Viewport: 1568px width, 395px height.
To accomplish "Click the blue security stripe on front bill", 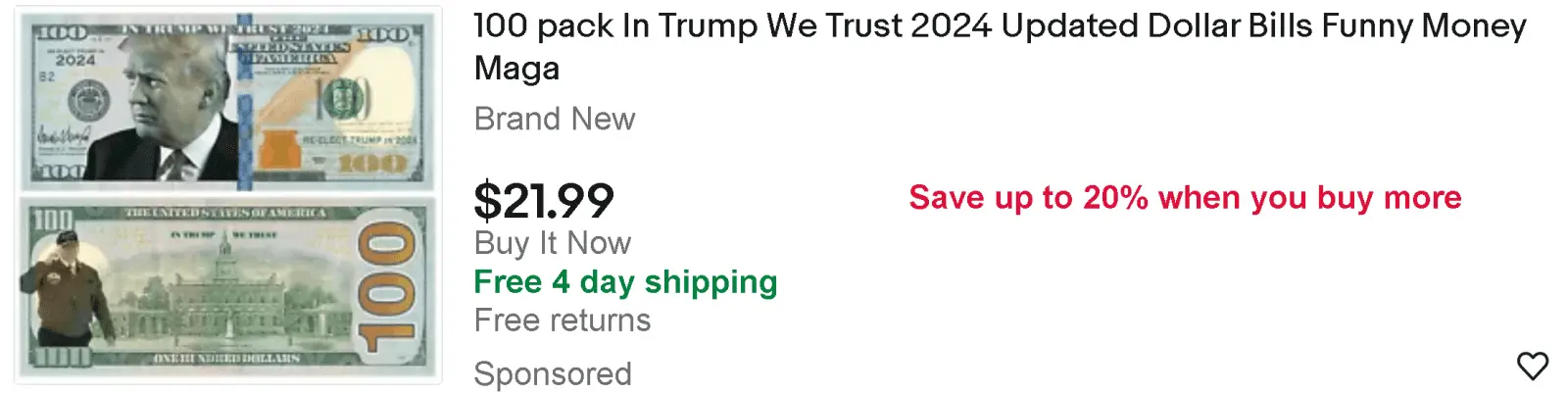I will click(244, 108).
